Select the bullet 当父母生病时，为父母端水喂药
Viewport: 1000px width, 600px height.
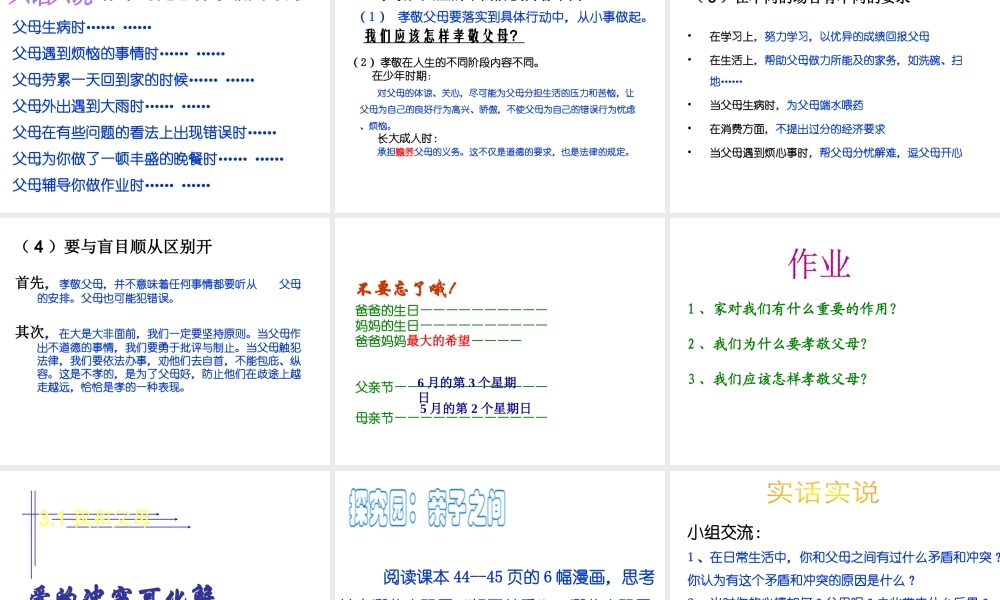(786, 105)
